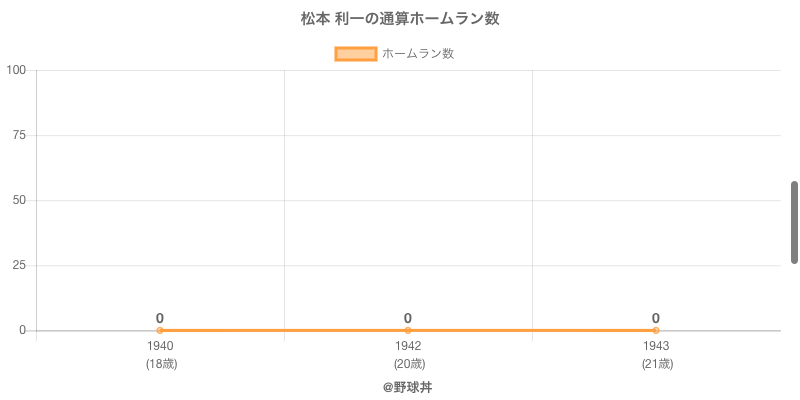Screen dimensions: 800x400
Task: Select the 1940 data point marker
Action: click(160, 330)
